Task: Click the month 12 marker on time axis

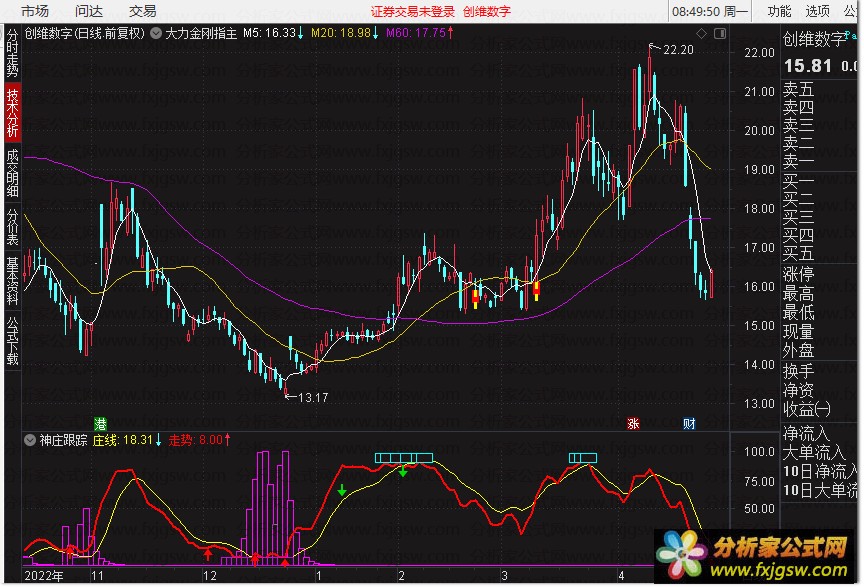Action: (x=209, y=577)
